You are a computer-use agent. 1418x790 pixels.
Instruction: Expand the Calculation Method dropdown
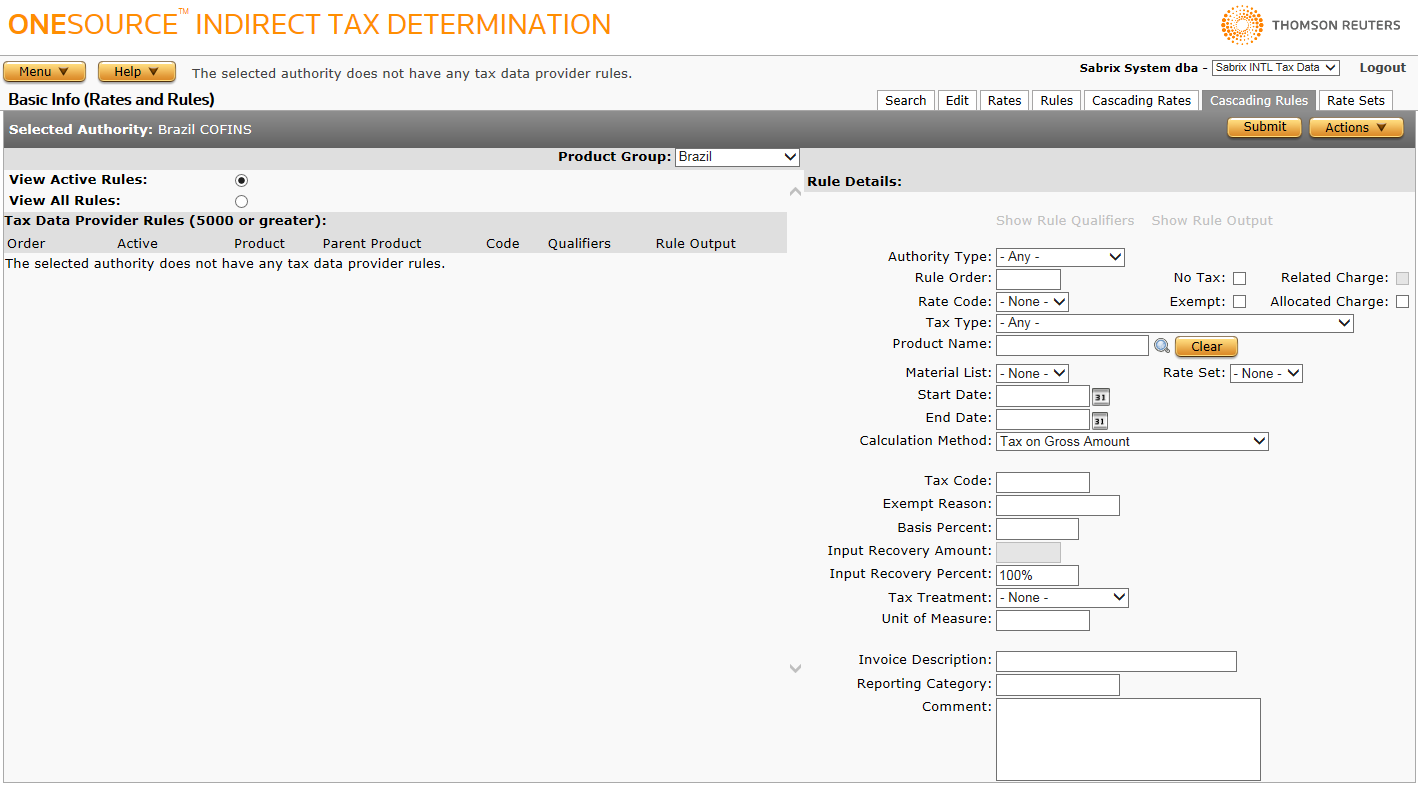pyautogui.click(x=1132, y=441)
